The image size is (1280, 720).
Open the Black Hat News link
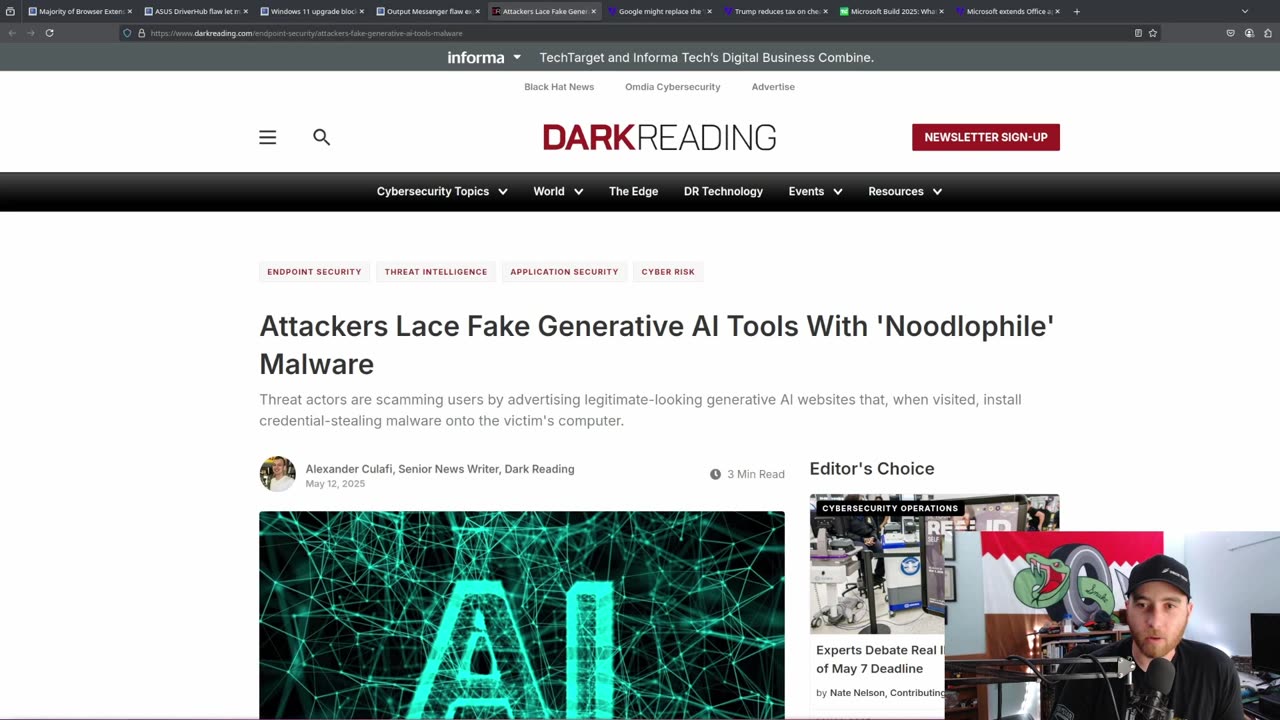[x=559, y=87]
